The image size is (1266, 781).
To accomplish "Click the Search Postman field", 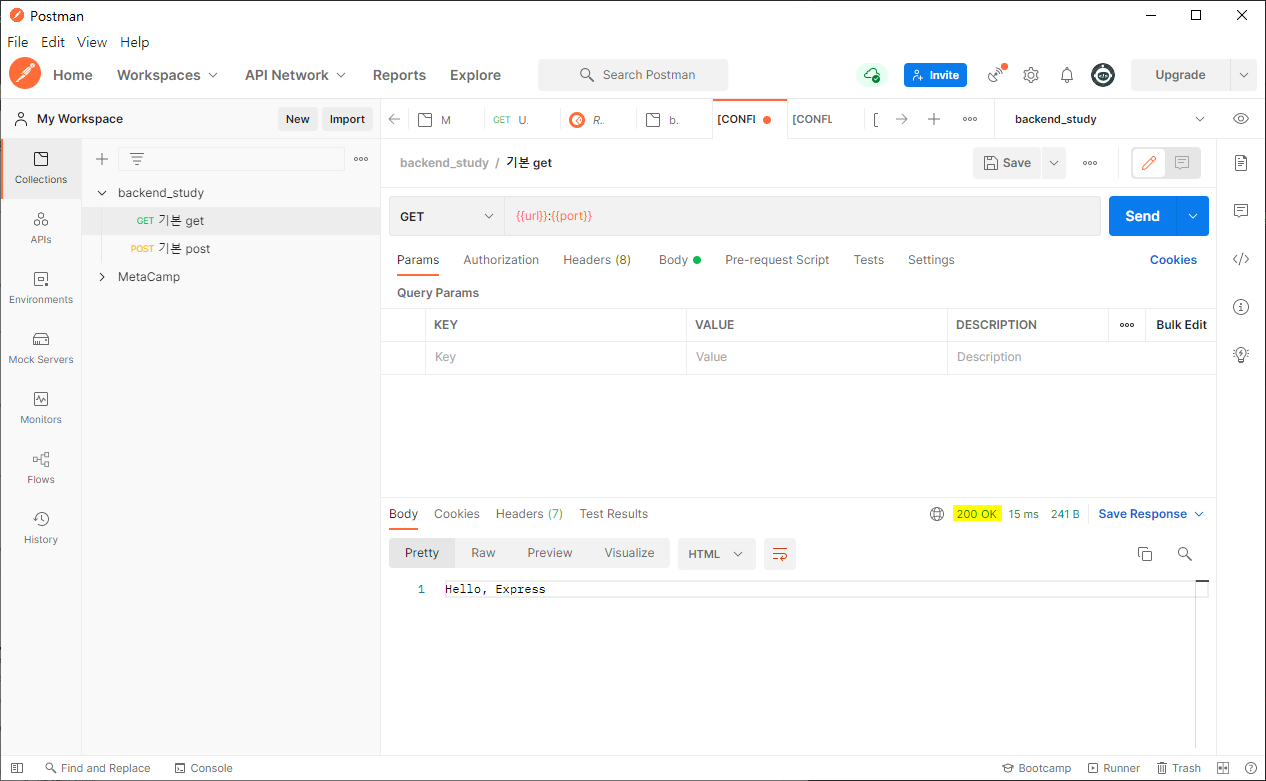I will click(x=633, y=75).
